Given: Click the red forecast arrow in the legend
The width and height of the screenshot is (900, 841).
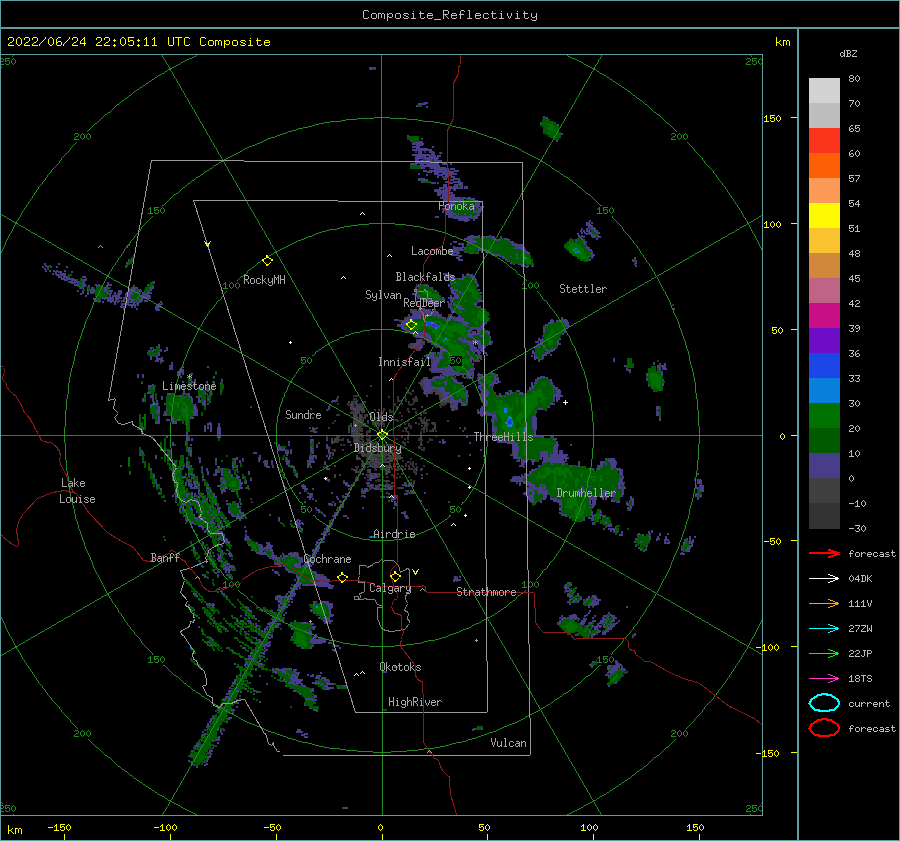Looking at the screenshot, I should 824,553.
